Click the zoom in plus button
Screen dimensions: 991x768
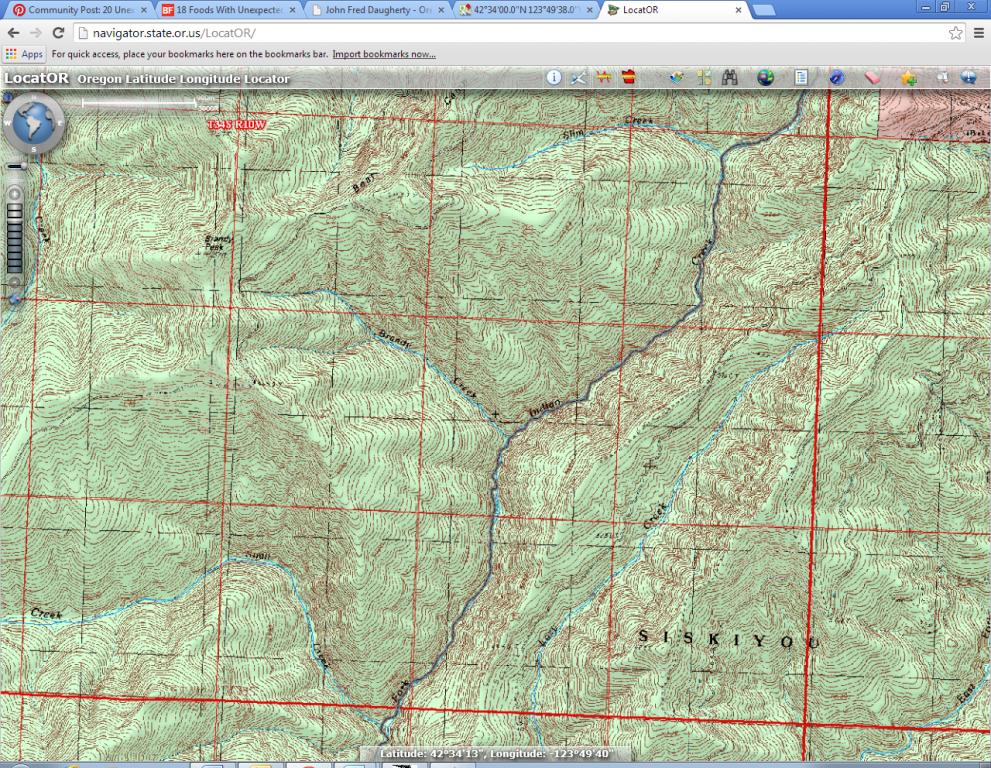point(15,193)
